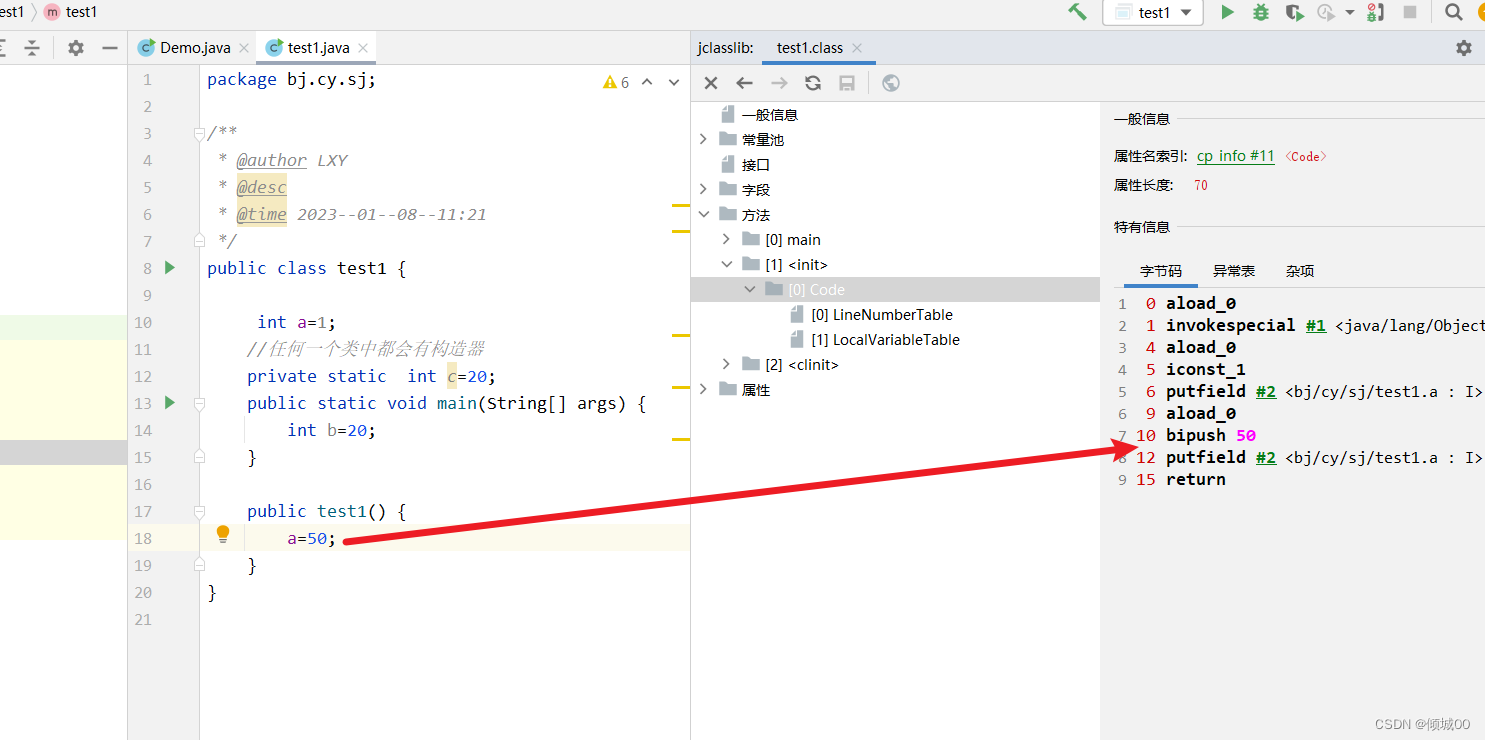Collapse the 方法 tree node
1485x740 pixels.
704,215
